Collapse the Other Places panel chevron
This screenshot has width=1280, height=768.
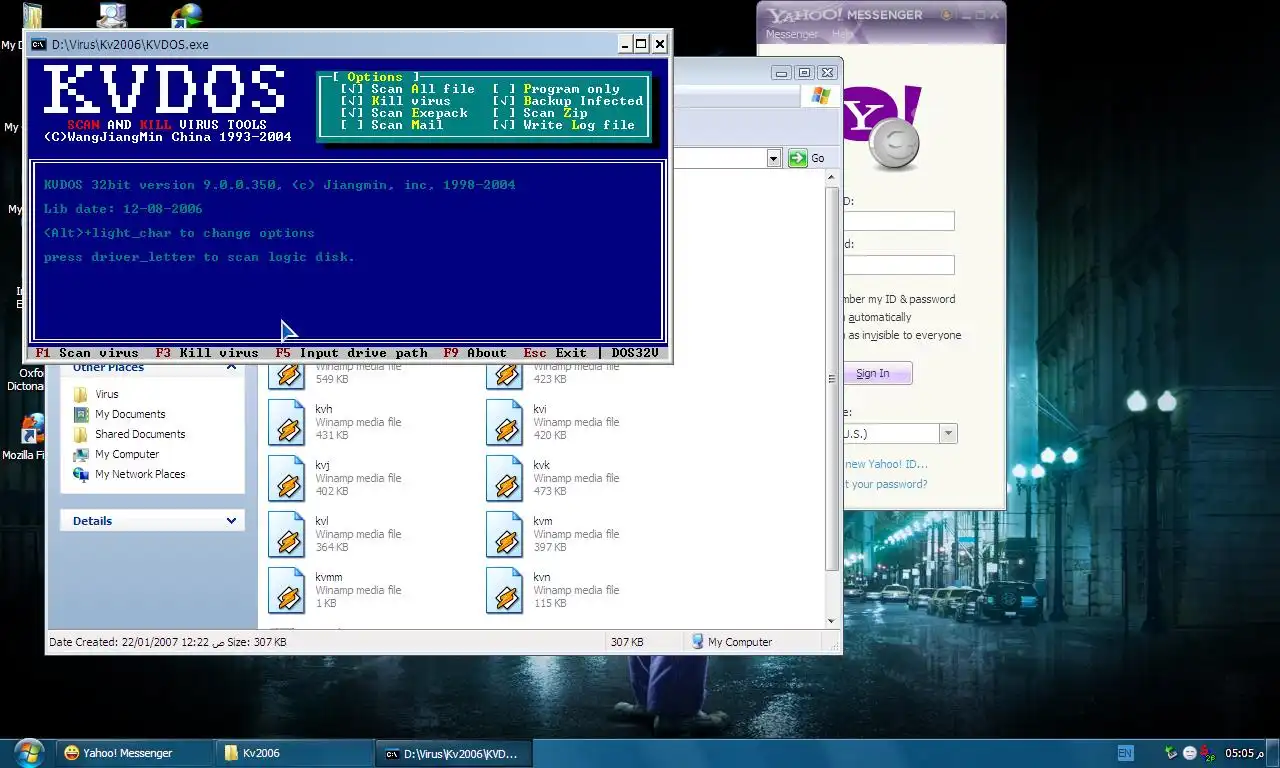click(231, 368)
